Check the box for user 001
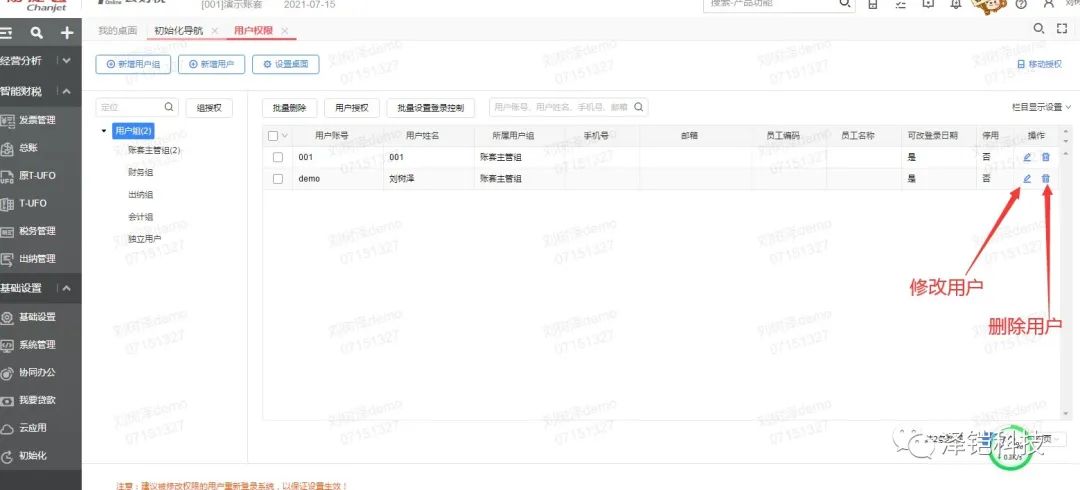 point(278,157)
